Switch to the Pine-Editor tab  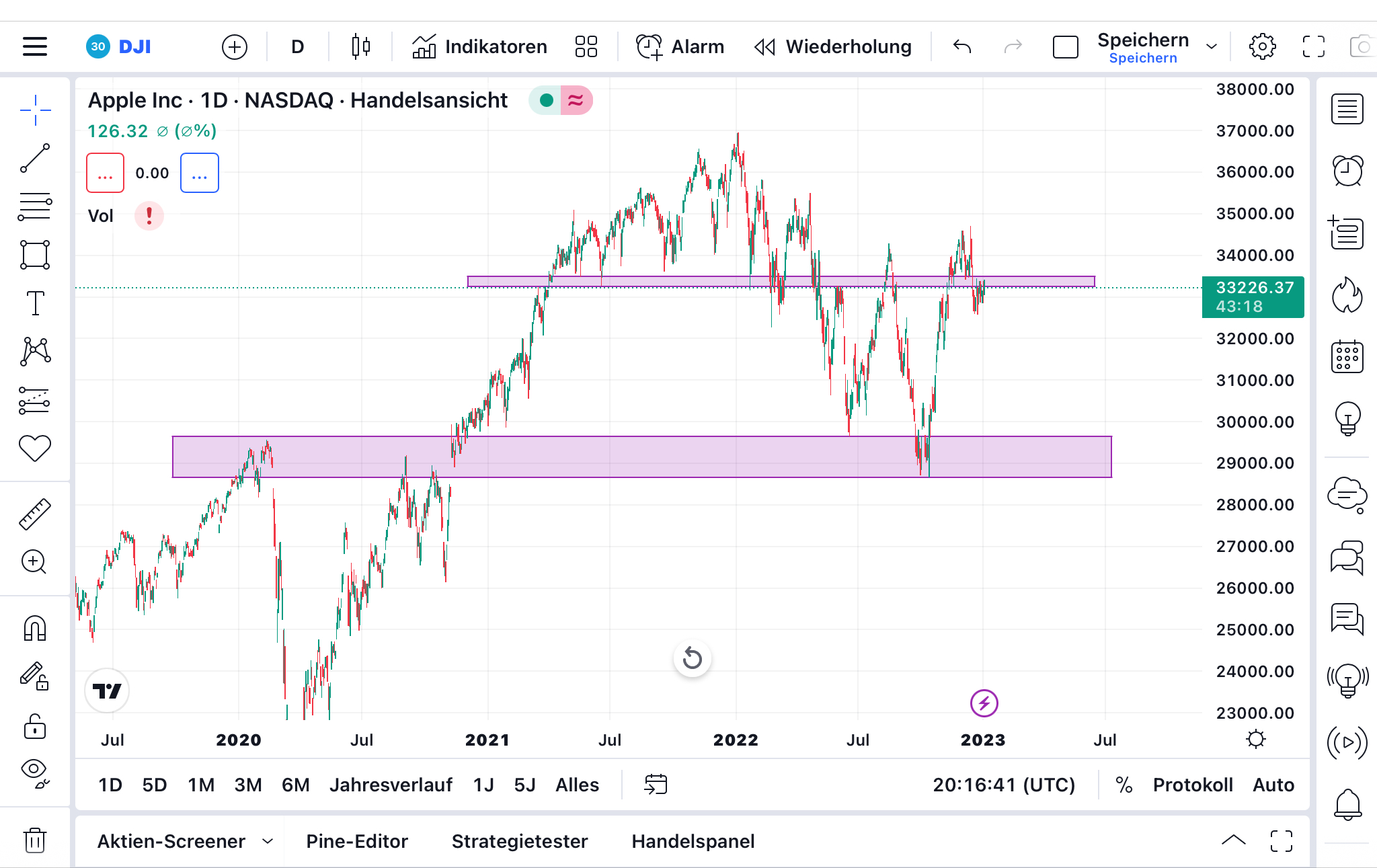357,841
